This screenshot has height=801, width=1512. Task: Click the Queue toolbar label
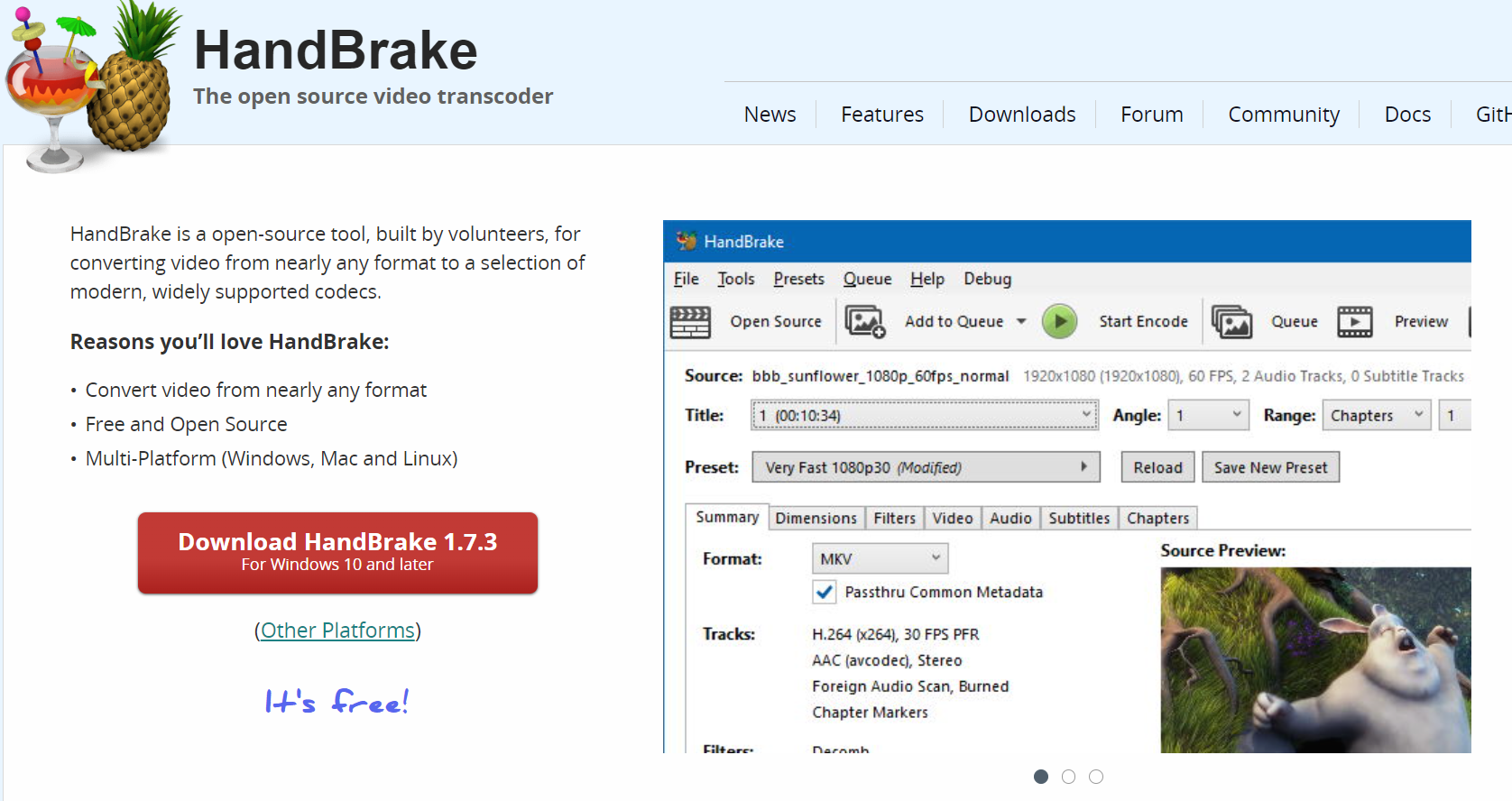coord(1295,321)
